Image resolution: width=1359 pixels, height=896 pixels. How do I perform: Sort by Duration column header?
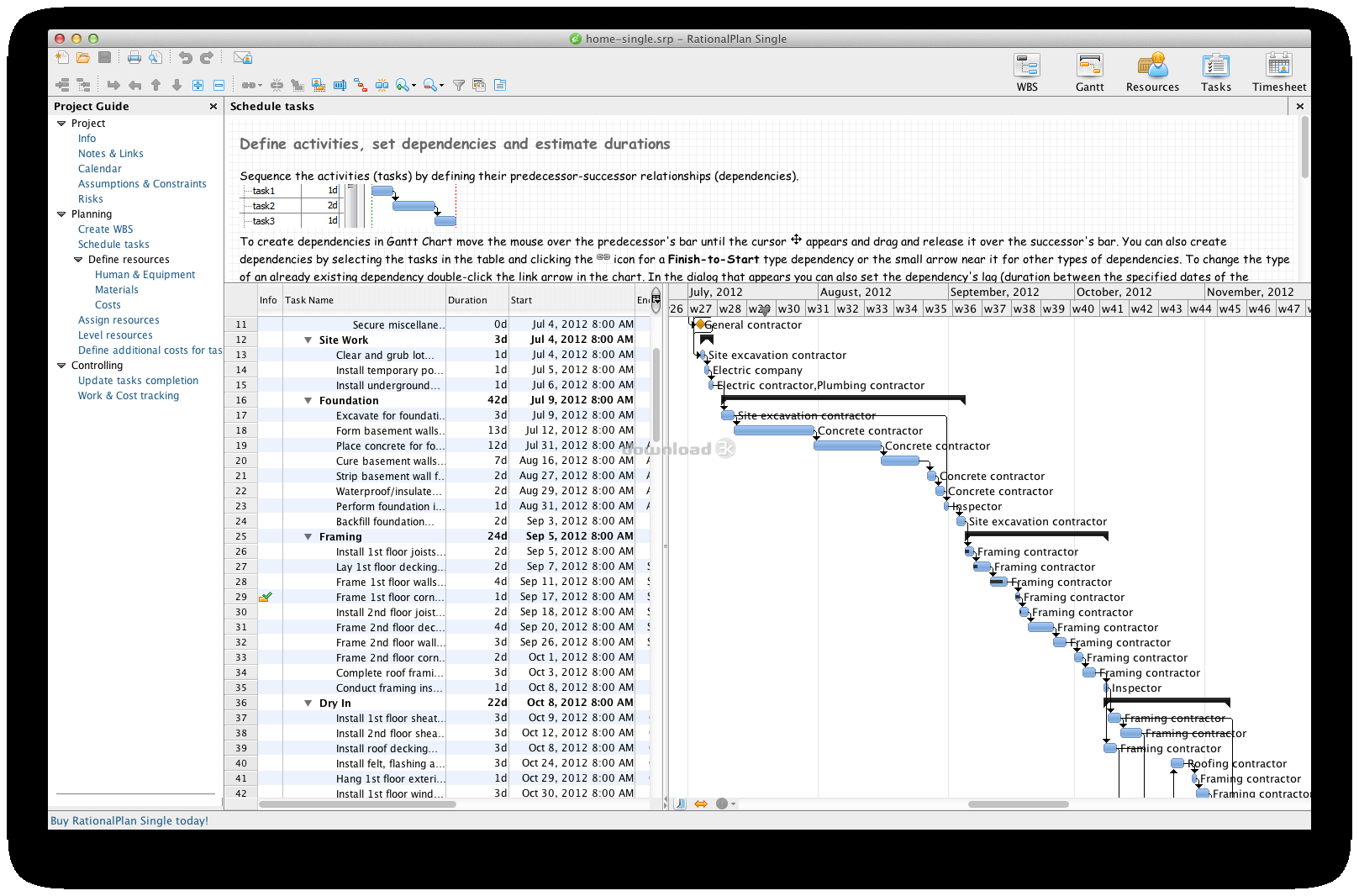(477, 300)
